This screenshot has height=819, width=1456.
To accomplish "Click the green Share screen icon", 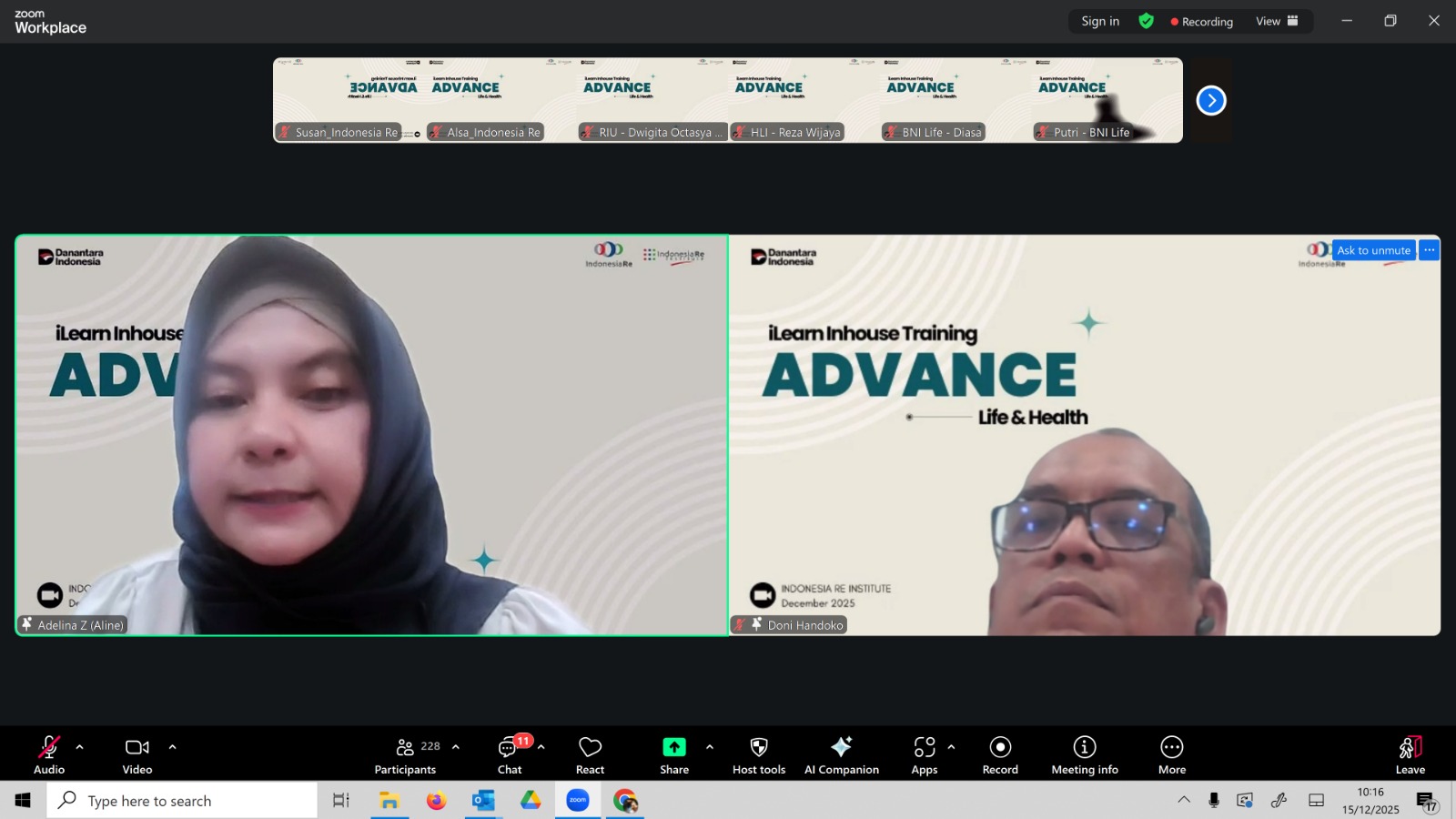I will tap(673, 747).
